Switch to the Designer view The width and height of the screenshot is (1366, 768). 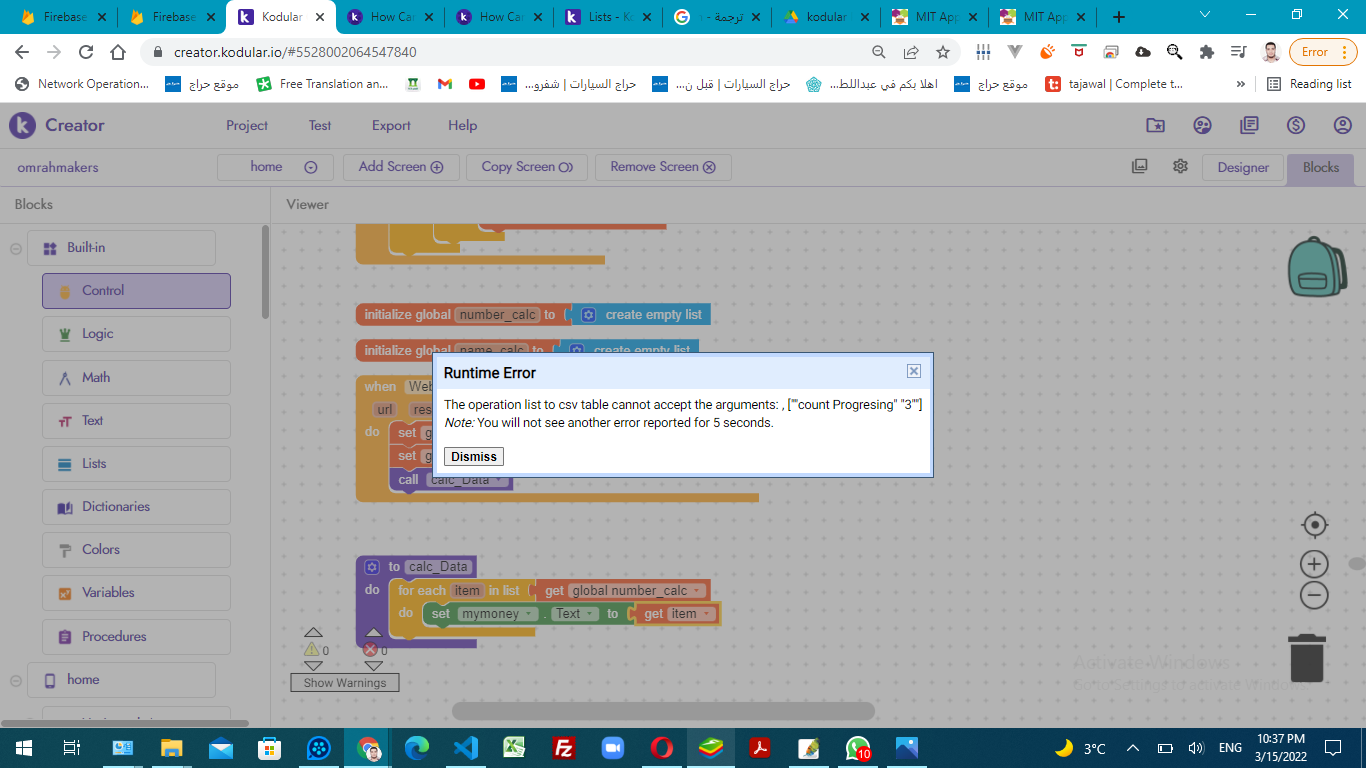pos(1242,167)
